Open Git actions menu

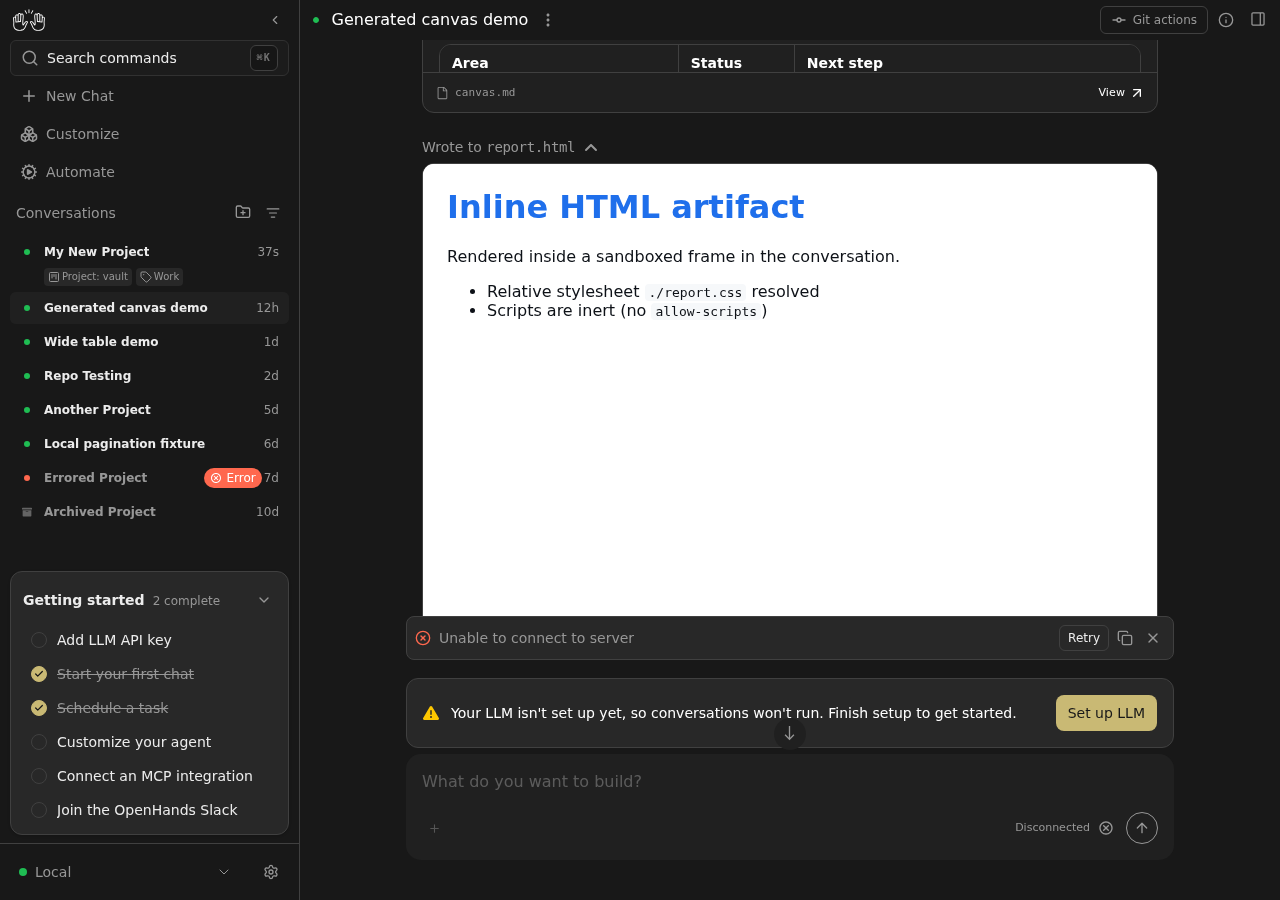click(x=1154, y=20)
